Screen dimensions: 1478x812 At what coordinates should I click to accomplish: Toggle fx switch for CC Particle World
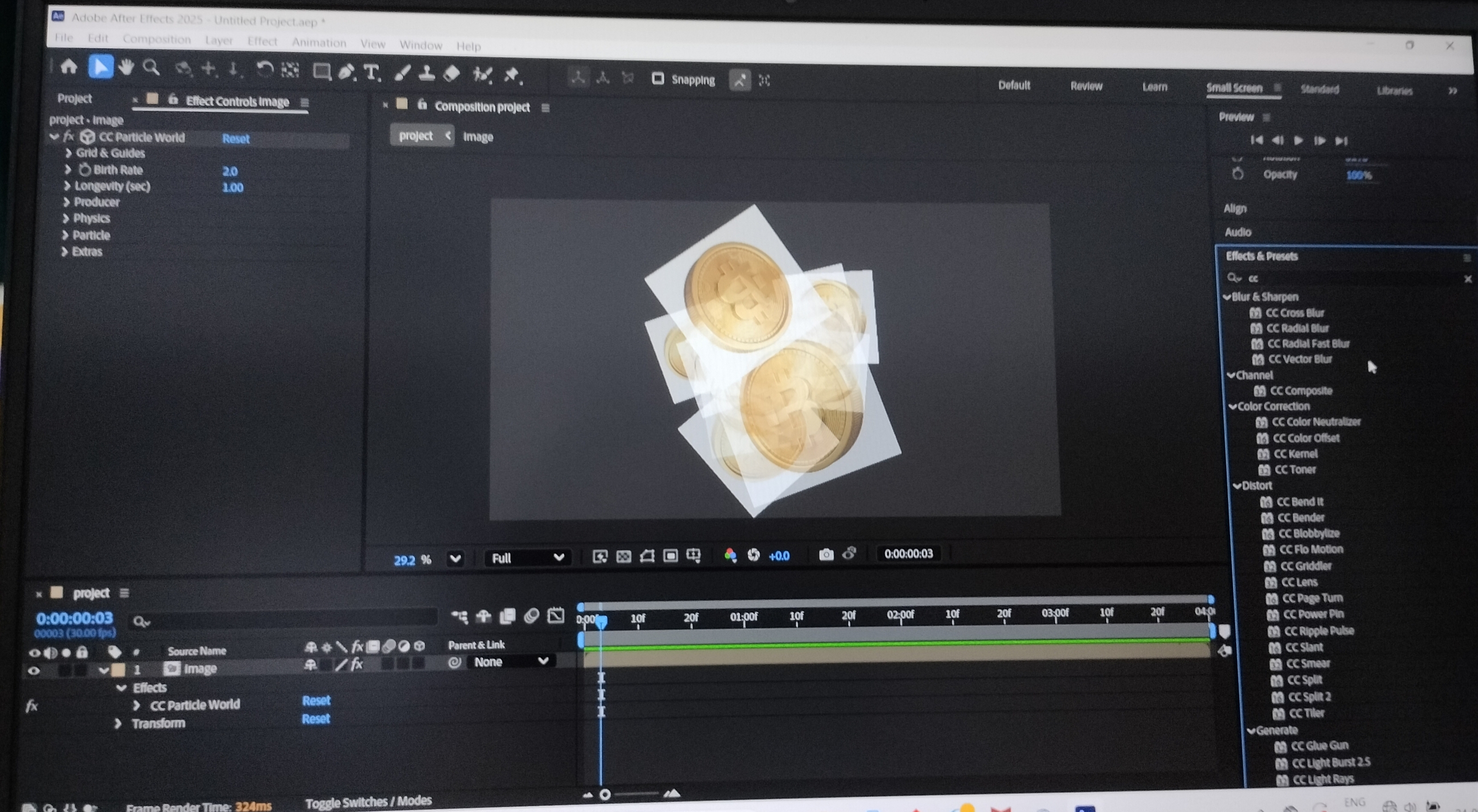click(x=32, y=706)
